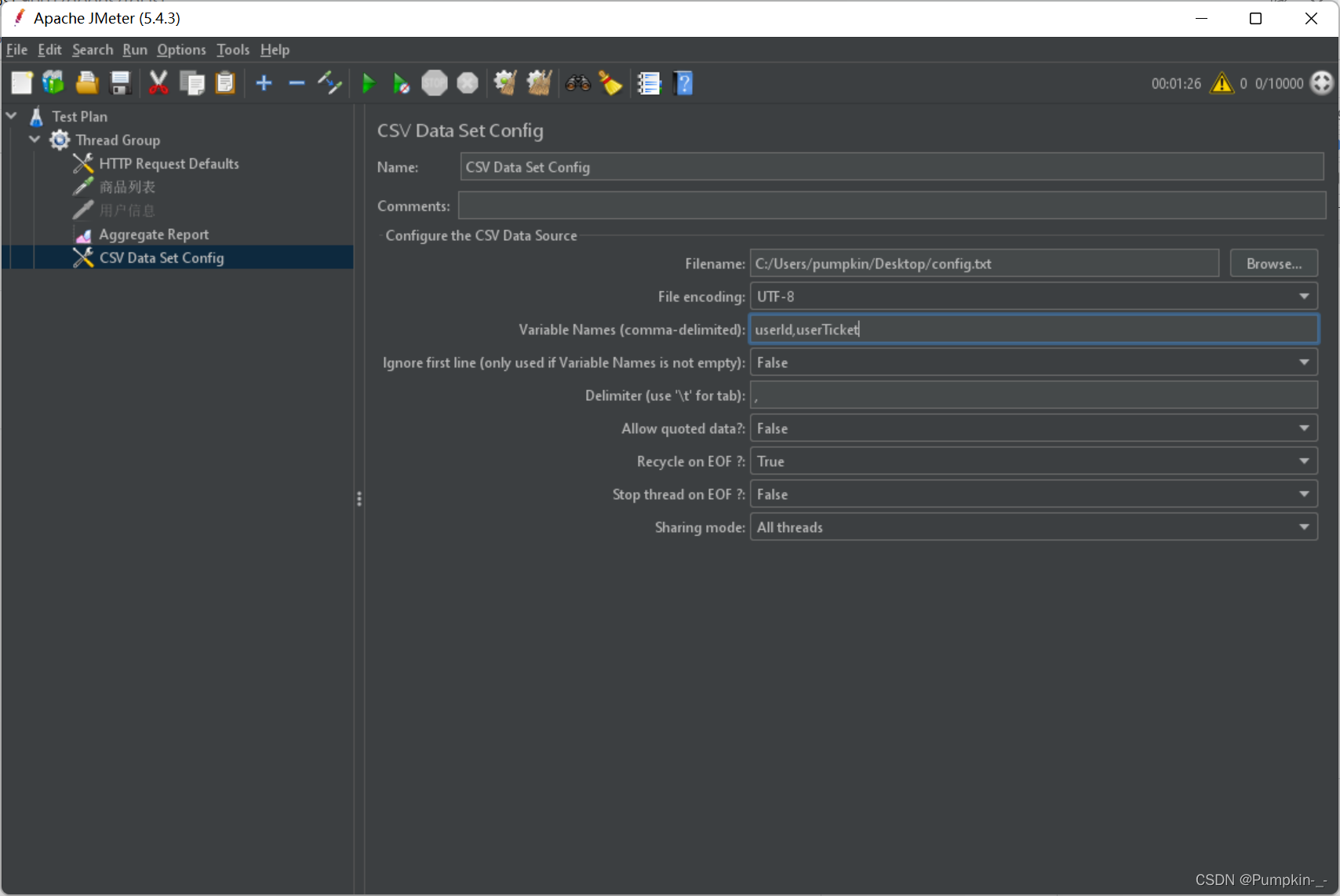Select HTTP Request Defaults in tree
Viewport: 1340px width, 896px height.
point(169,163)
